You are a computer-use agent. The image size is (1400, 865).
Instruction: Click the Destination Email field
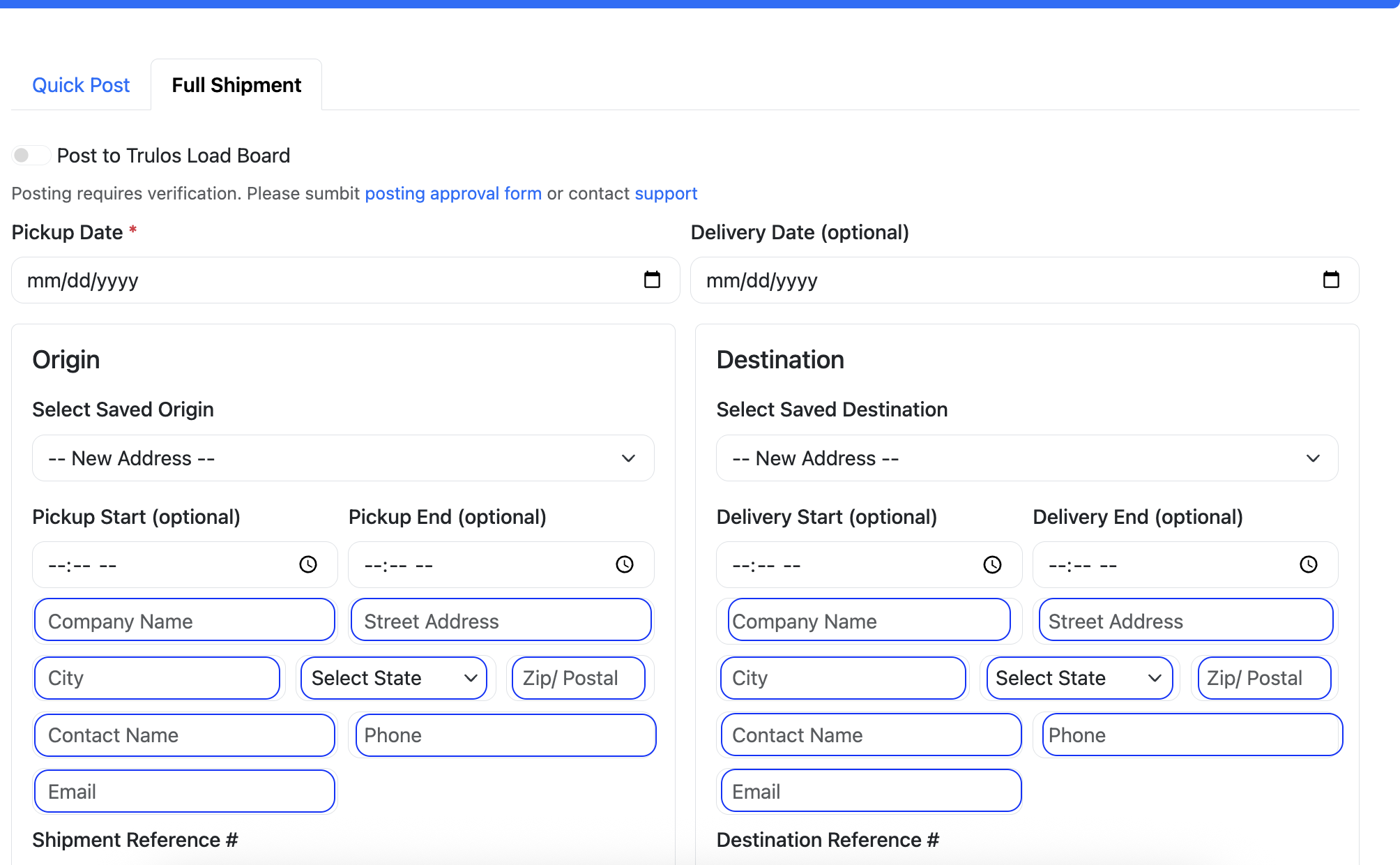[x=869, y=791]
